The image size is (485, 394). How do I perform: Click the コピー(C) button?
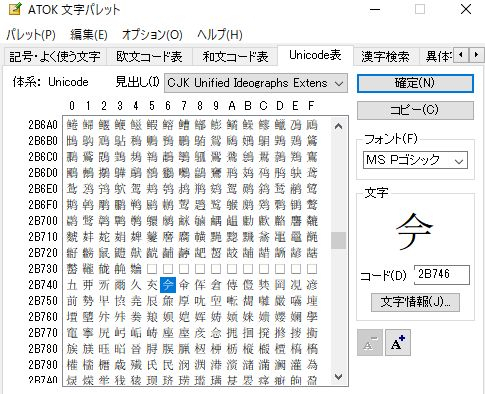415,110
